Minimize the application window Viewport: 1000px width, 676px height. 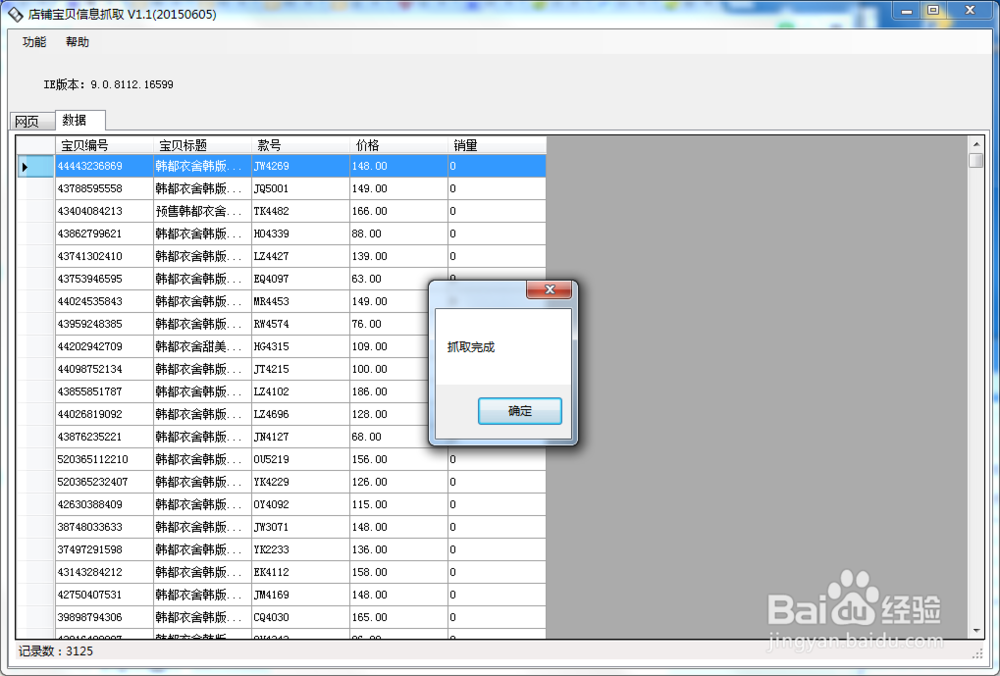[906, 11]
